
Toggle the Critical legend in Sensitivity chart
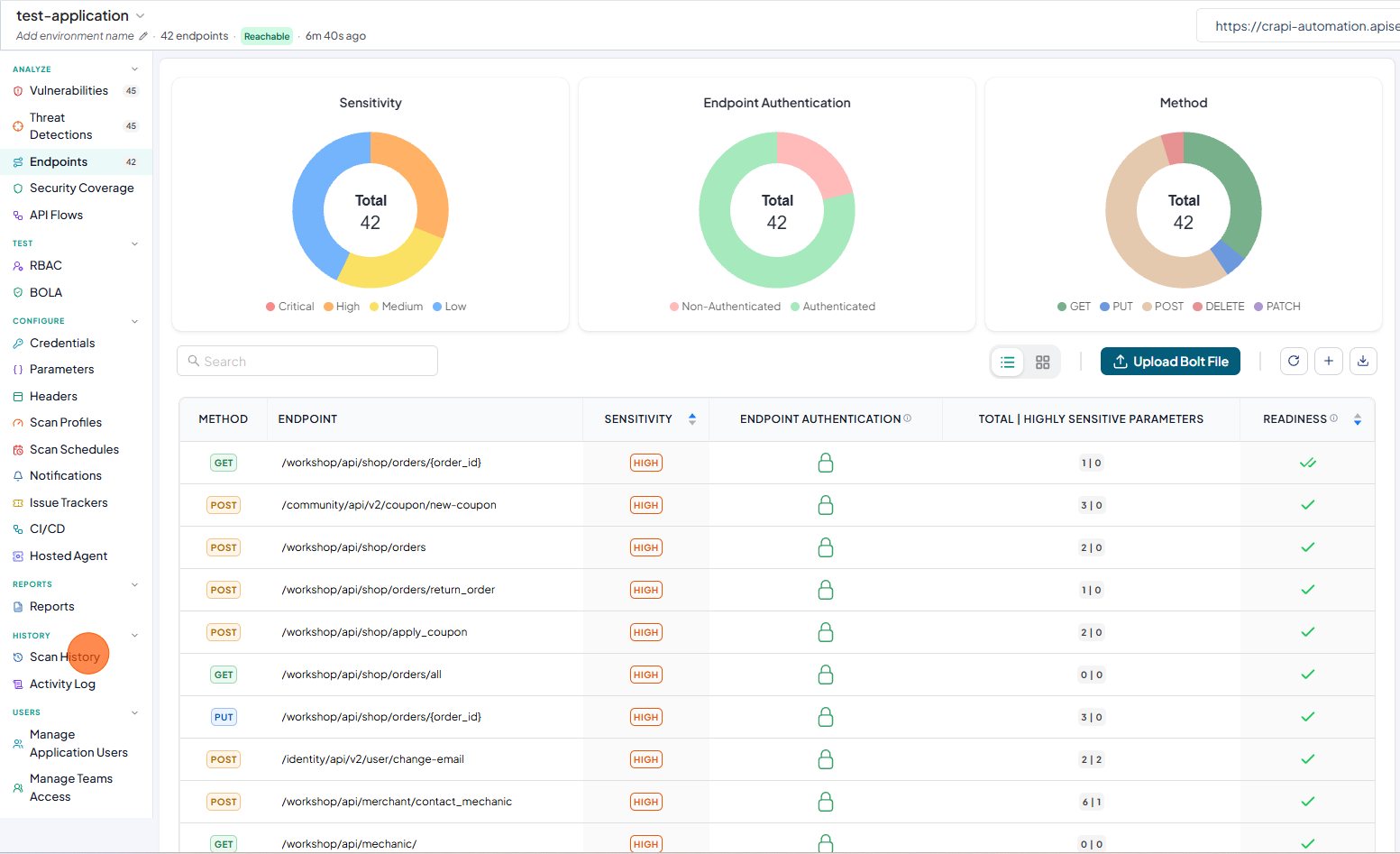point(290,307)
